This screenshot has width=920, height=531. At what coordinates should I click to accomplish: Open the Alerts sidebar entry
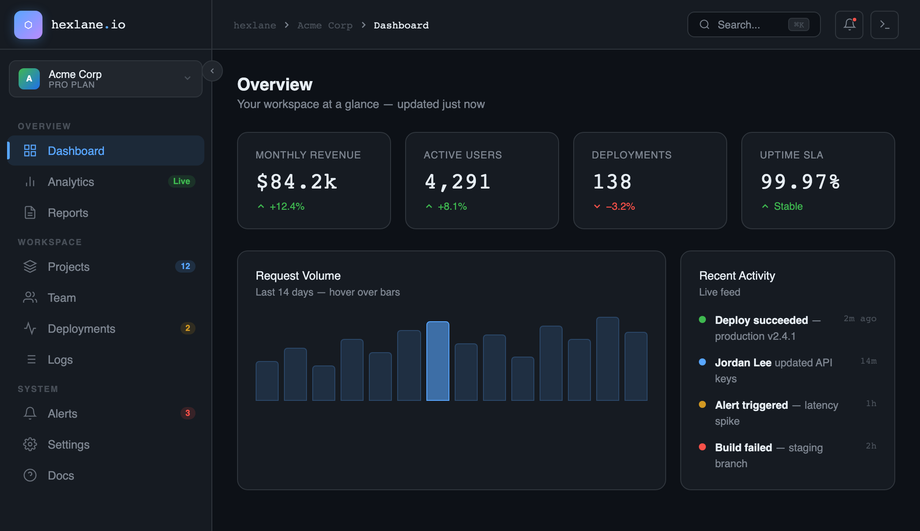(x=106, y=413)
